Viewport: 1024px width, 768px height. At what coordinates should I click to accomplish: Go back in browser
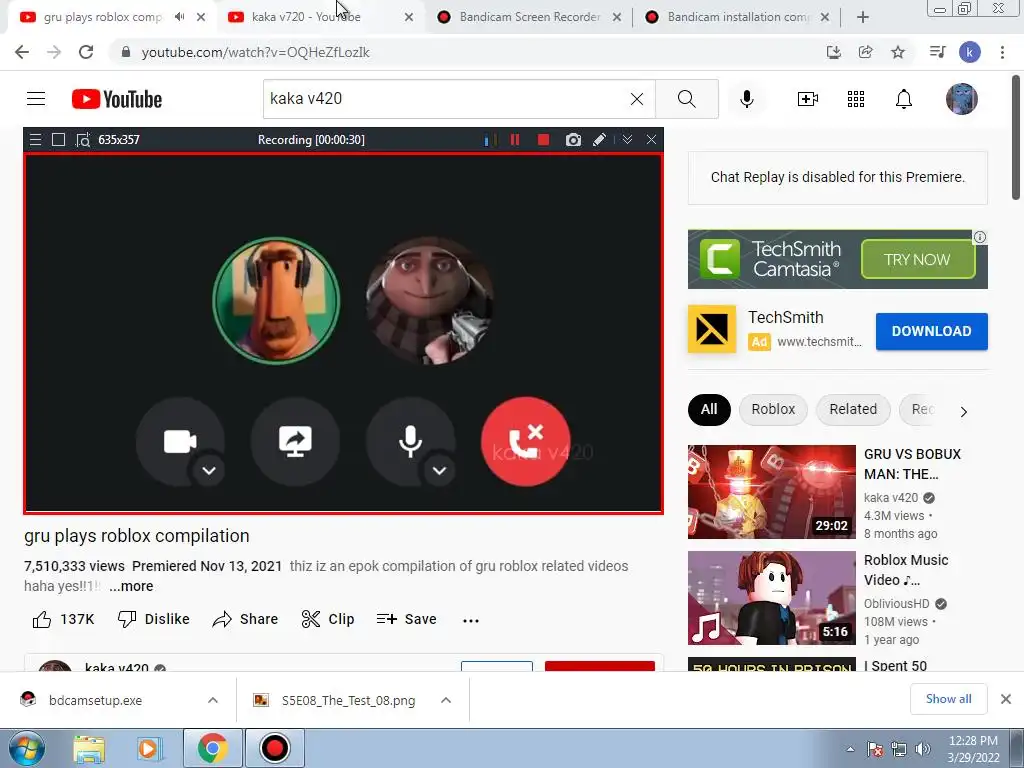22,52
